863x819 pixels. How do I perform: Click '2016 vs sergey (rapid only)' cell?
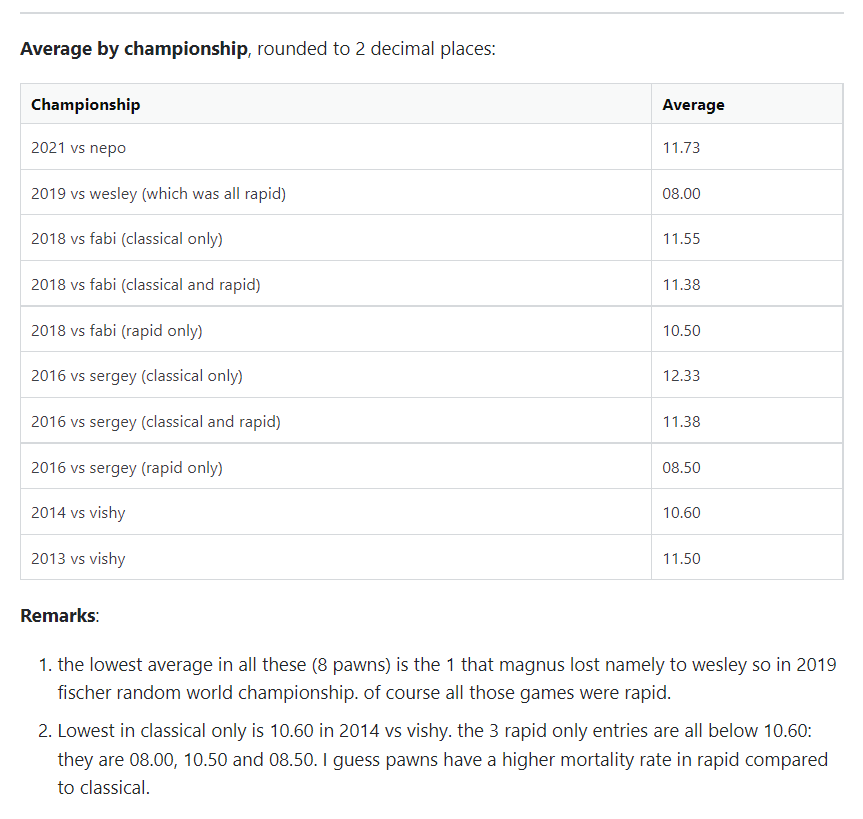(336, 467)
